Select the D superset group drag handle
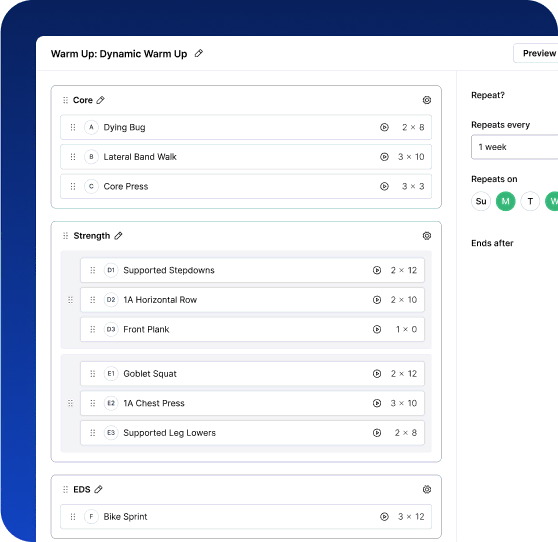This screenshot has width=558, height=542. [70, 300]
